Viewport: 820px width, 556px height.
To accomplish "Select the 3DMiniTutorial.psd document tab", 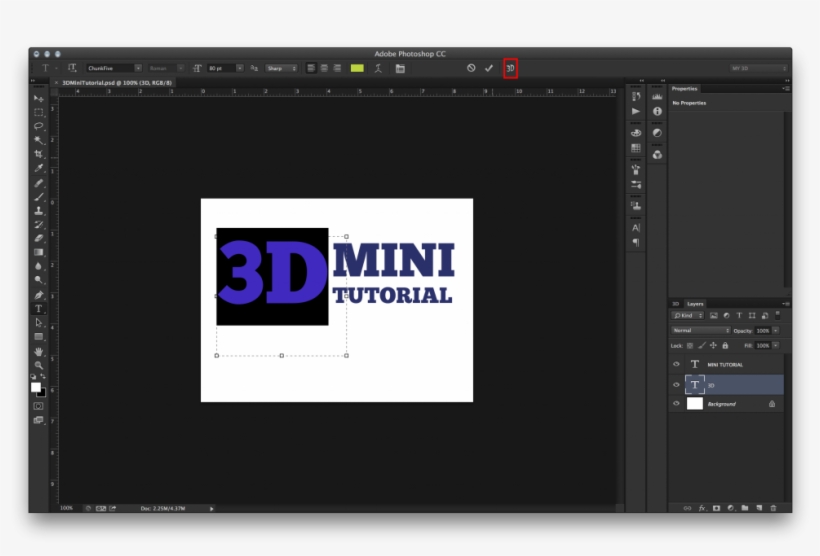I will coord(117,83).
